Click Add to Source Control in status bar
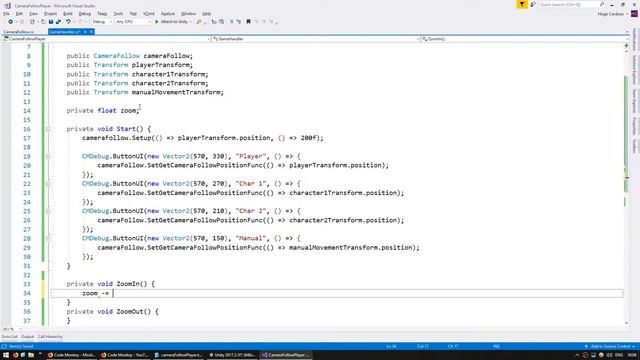Screen dimensions: 640x360 (610, 347)
